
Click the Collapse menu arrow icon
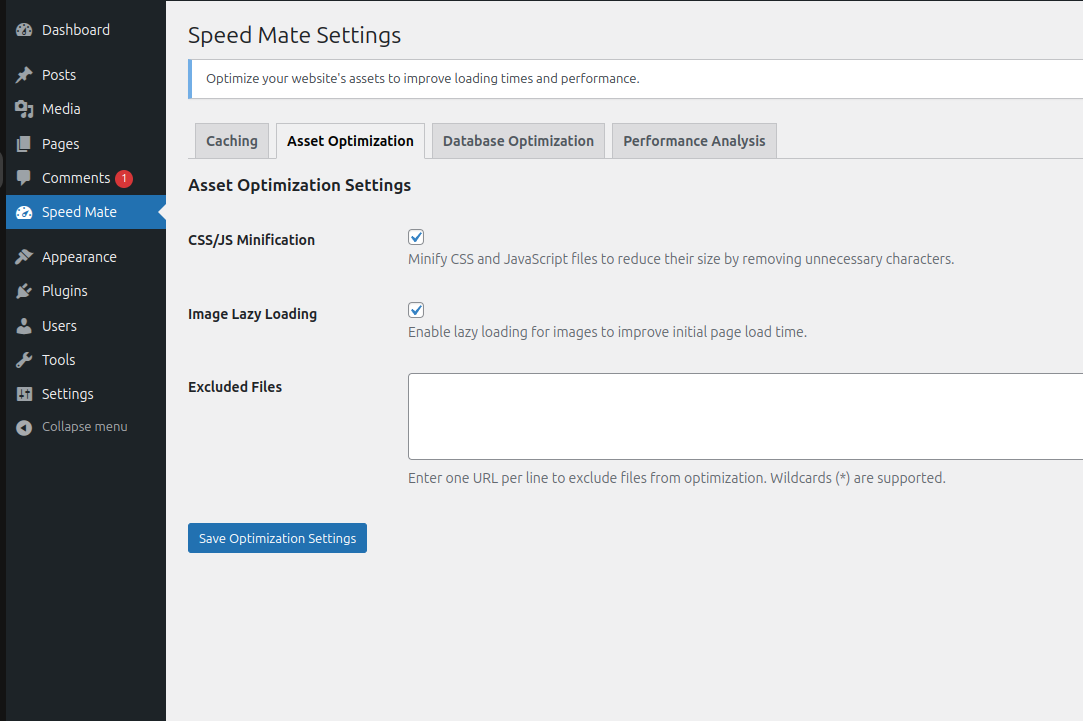click(x=24, y=427)
